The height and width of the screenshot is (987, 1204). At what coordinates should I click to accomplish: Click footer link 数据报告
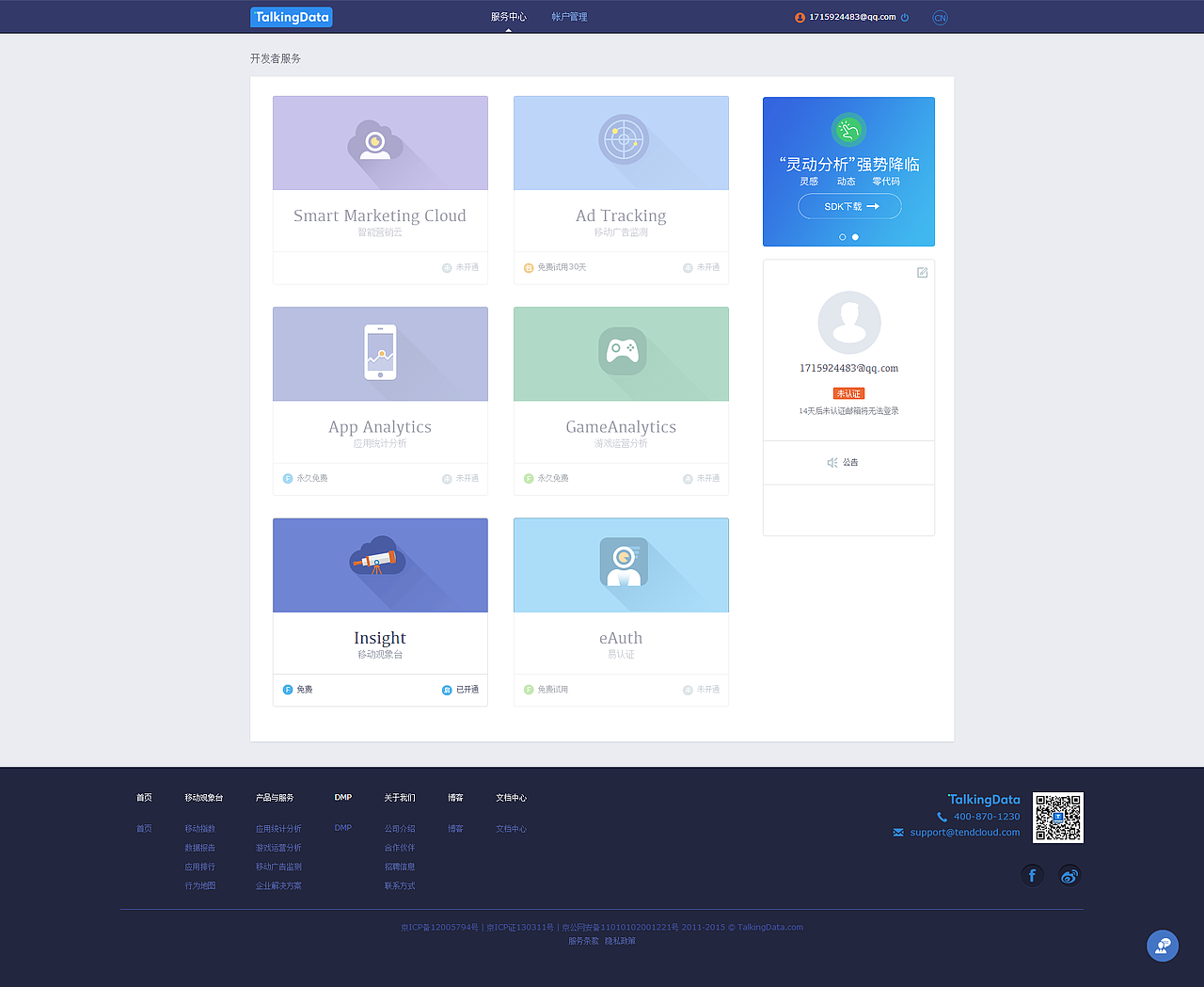[200, 848]
